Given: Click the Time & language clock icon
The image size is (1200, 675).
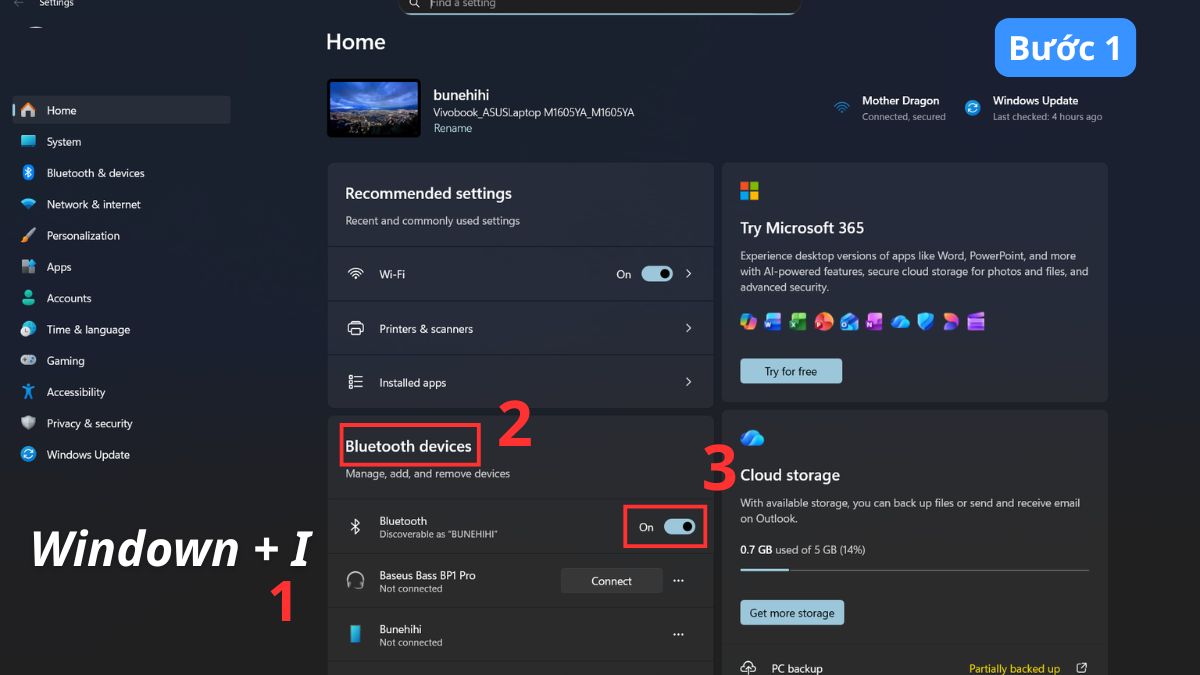Looking at the screenshot, I should pos(28,329).
